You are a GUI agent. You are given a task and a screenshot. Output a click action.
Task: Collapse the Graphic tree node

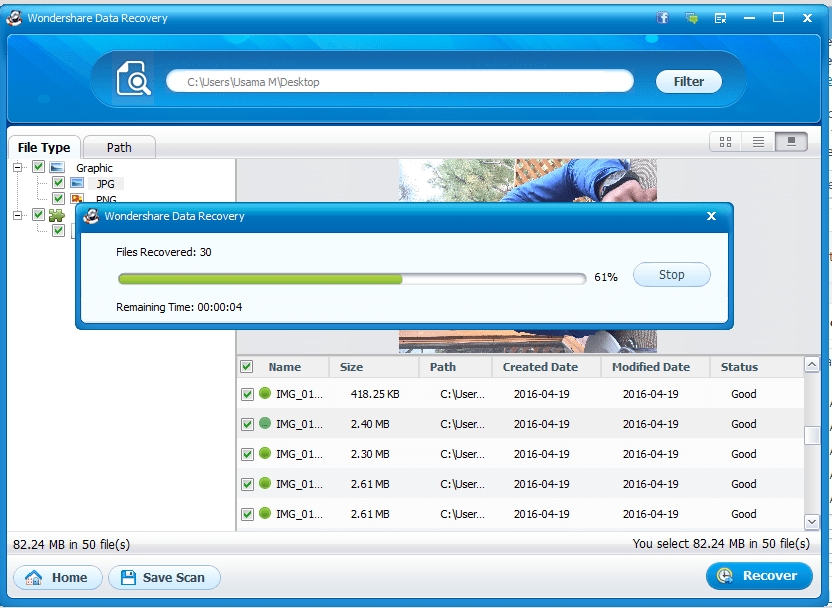[18, 167]
